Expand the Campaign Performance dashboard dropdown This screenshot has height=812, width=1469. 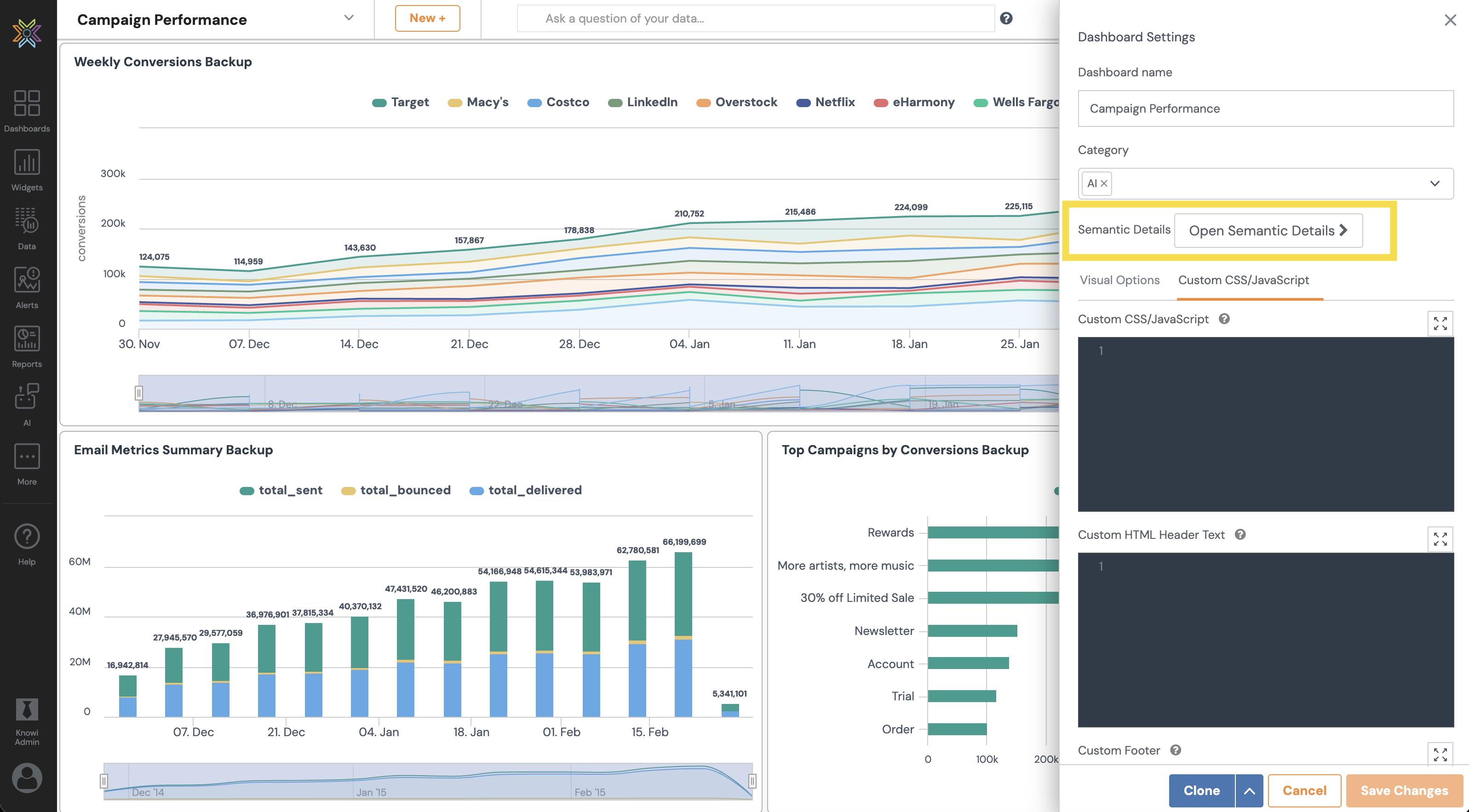pos(349,17)
